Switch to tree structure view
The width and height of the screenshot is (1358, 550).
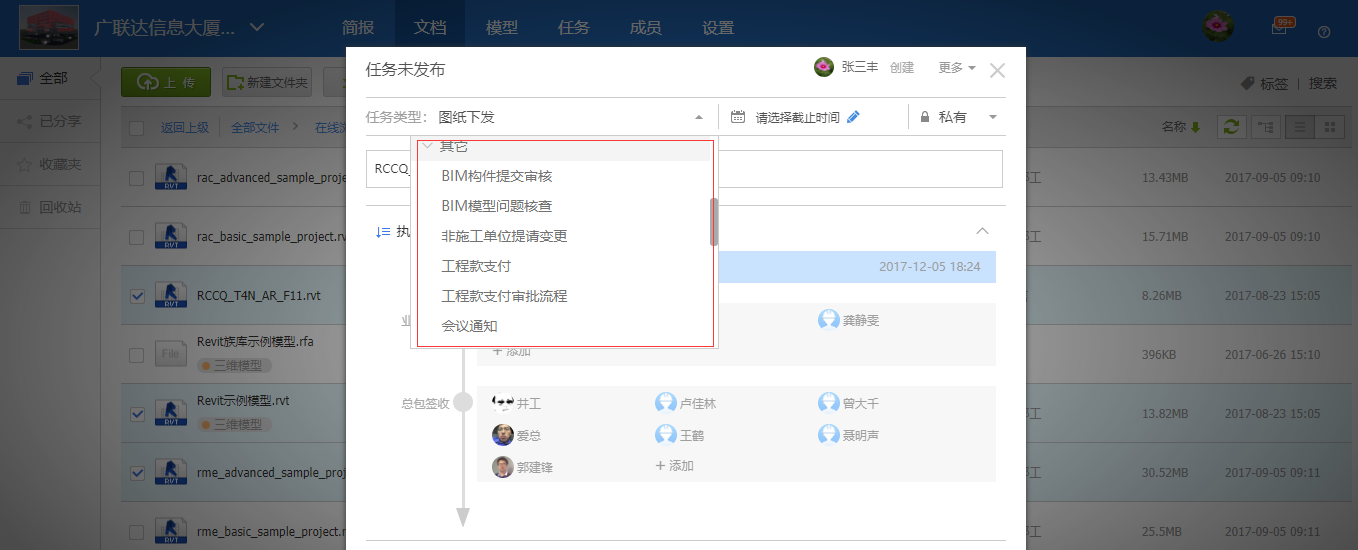pyautogui.click(x=1266, y=127)
